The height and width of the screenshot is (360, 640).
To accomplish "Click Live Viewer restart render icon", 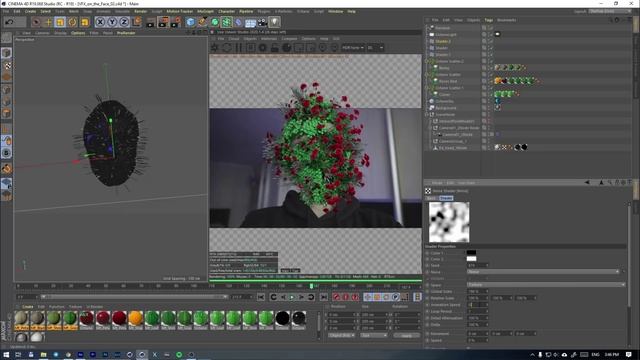I will (227, 48).
